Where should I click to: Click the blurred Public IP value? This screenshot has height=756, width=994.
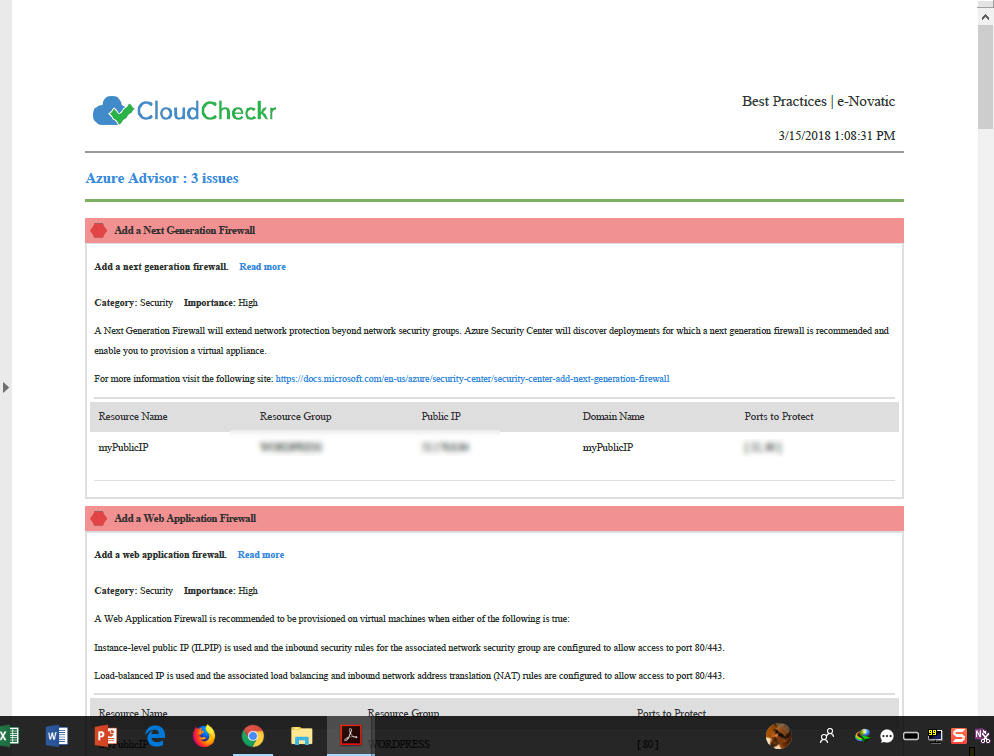(x=445, y=447)
